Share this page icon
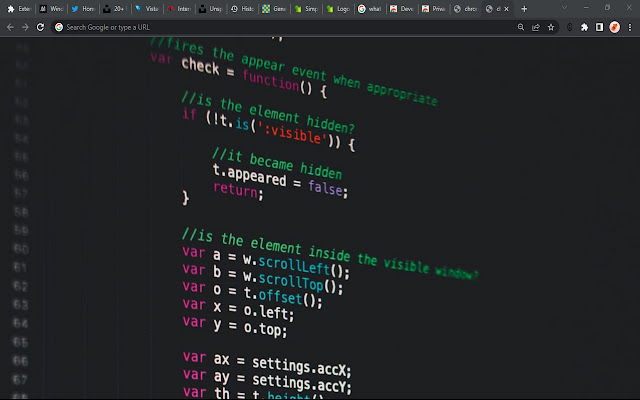640x400 pixels. pos(536,27)
